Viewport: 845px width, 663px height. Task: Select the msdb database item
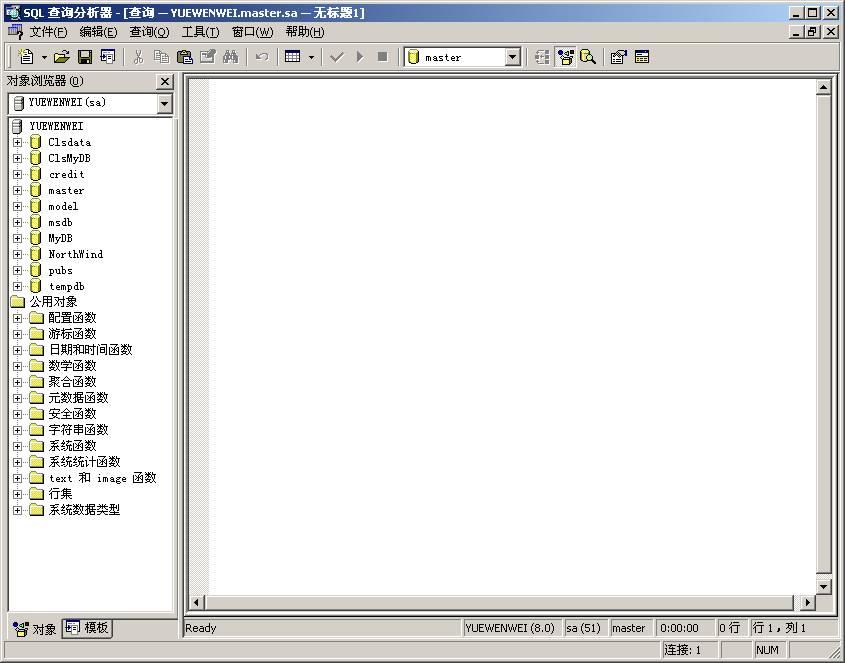tap(60, 223)
